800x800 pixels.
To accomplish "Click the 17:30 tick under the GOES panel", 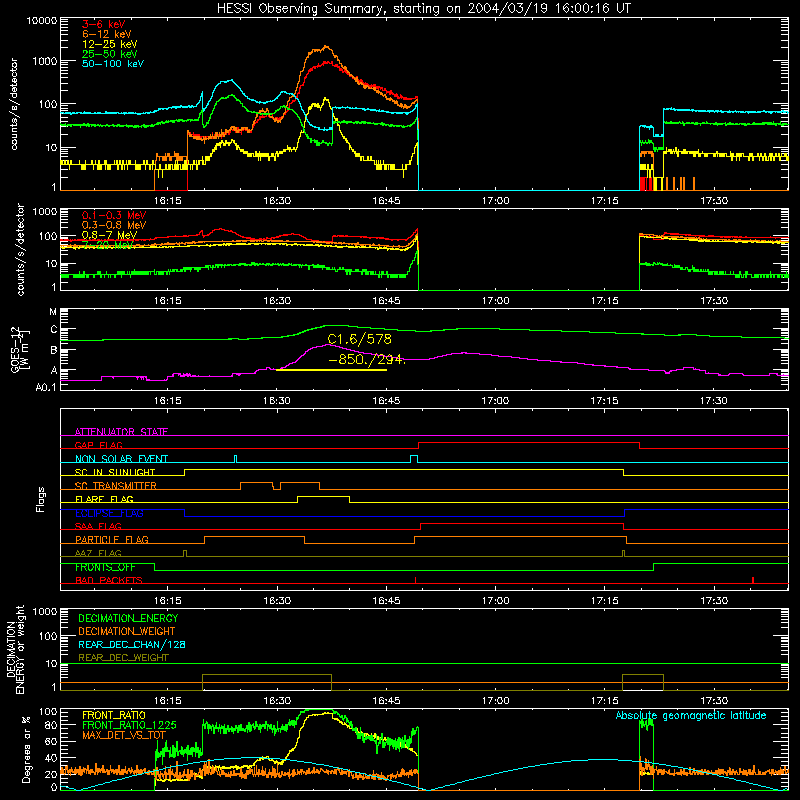I will point(714,401).
